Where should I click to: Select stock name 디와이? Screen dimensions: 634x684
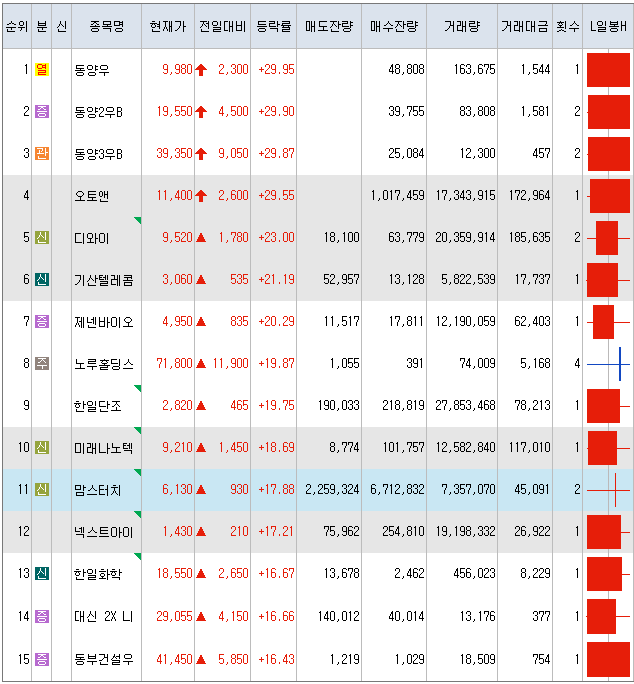coord(92,238)
